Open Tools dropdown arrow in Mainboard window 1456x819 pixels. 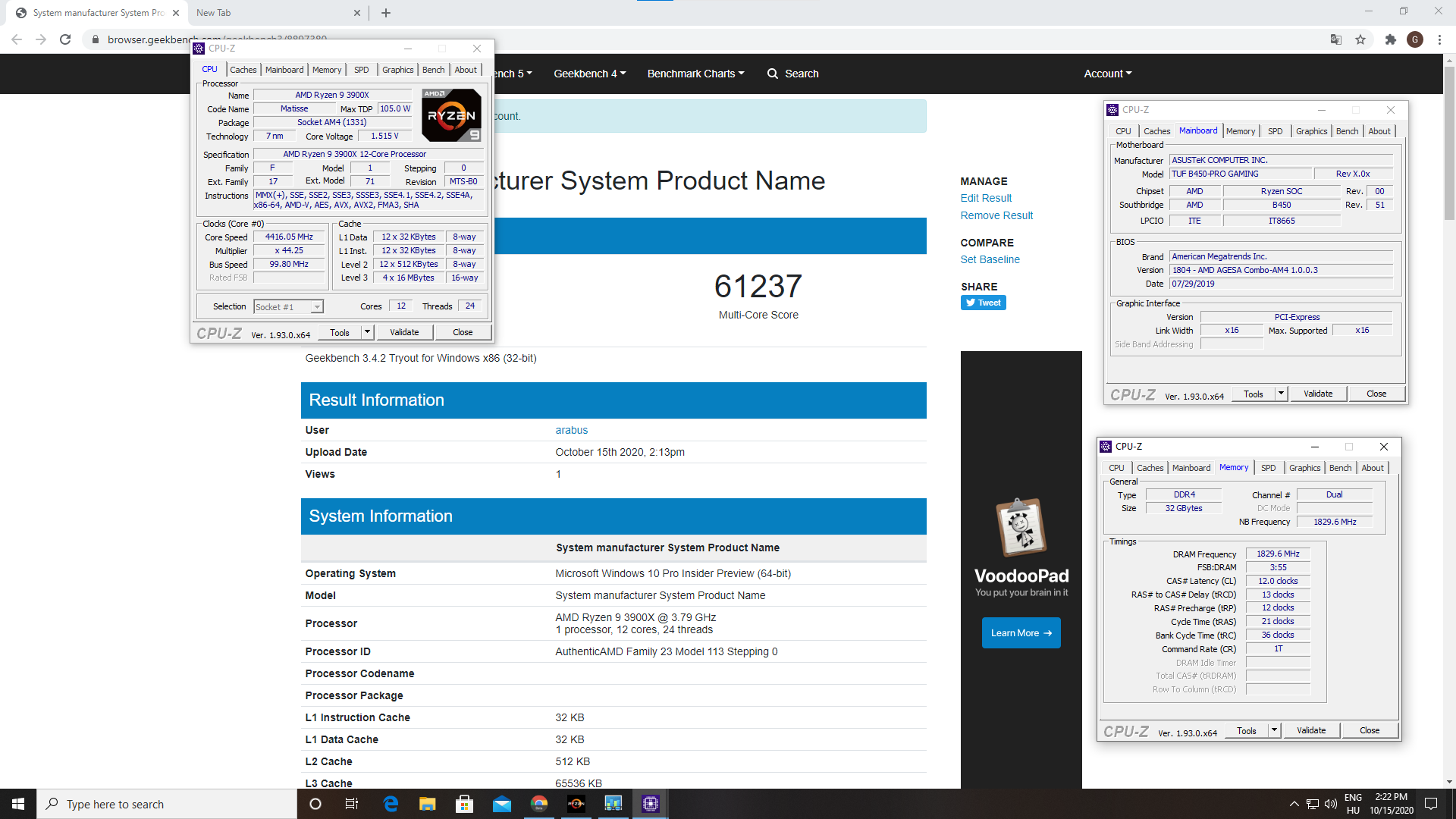1281,394
